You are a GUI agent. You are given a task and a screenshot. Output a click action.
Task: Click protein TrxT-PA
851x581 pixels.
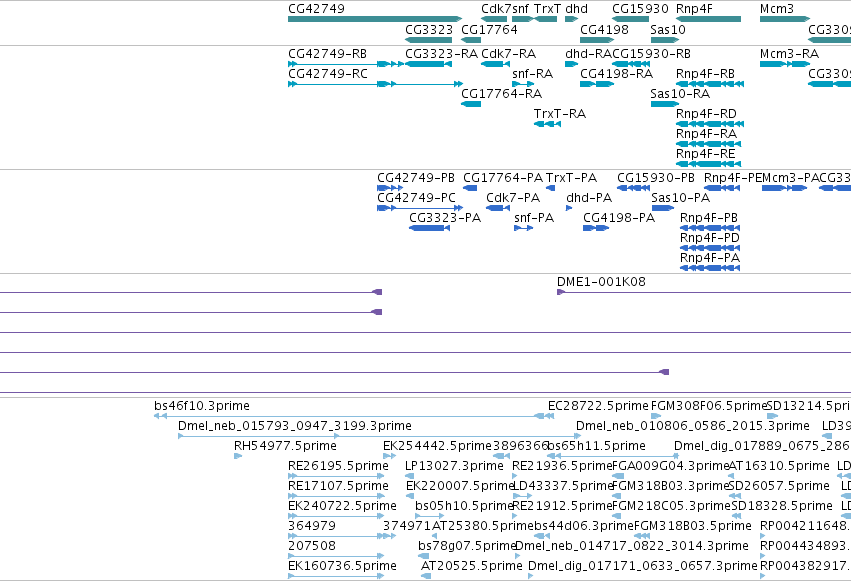(x=571, y=178)
